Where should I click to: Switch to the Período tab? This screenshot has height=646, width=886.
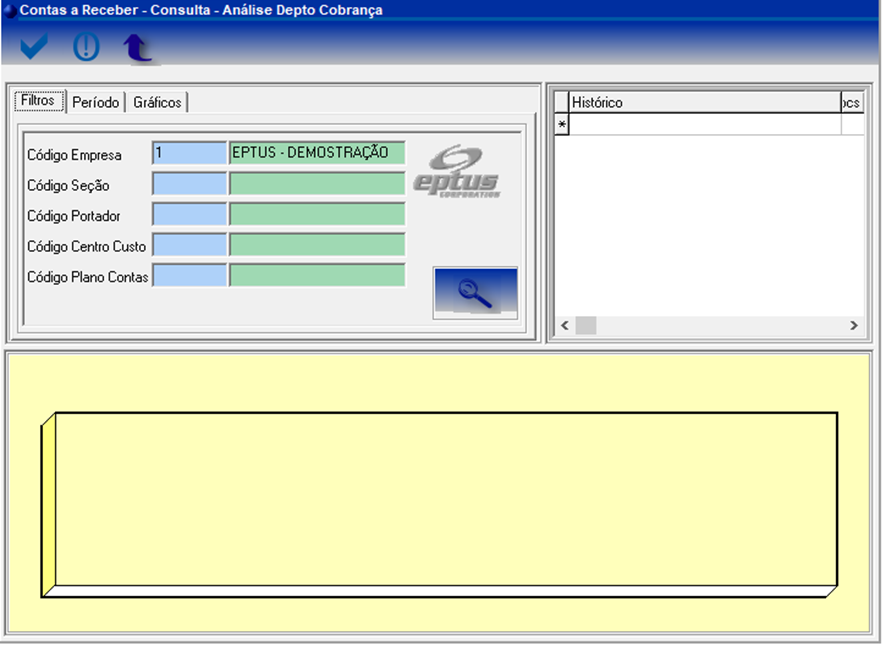pyautogui.click(x=96, y=103)
